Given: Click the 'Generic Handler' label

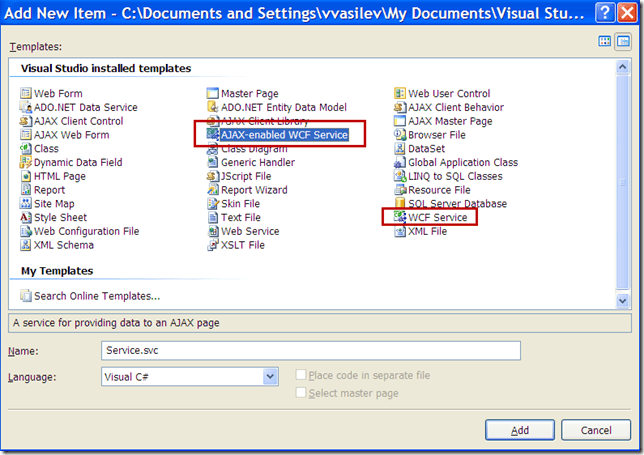Looking at the screenshot, I should tap(258, 162).
